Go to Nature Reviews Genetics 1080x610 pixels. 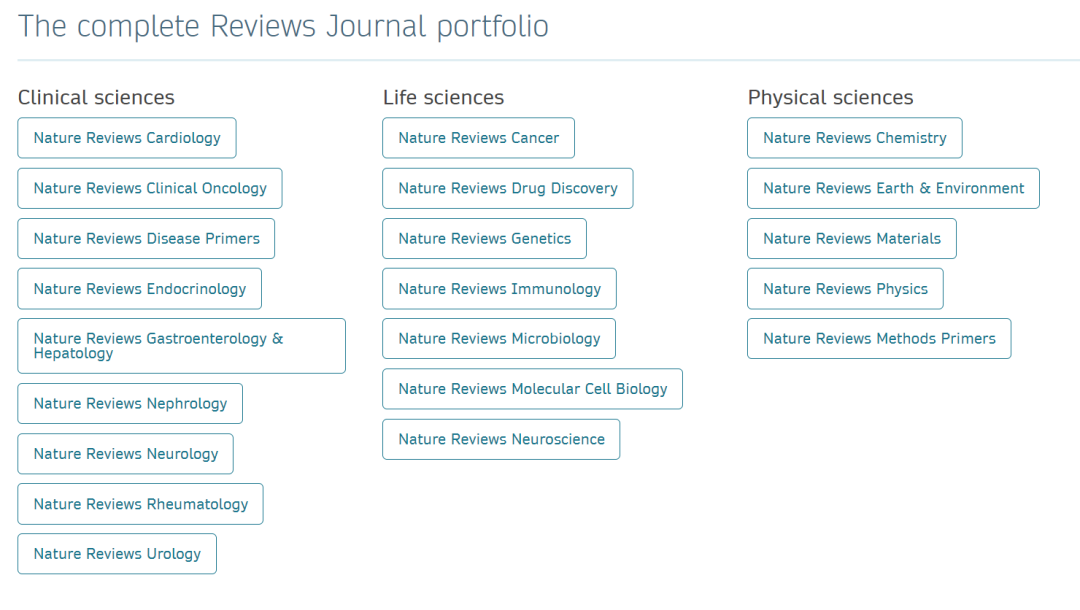484,238
